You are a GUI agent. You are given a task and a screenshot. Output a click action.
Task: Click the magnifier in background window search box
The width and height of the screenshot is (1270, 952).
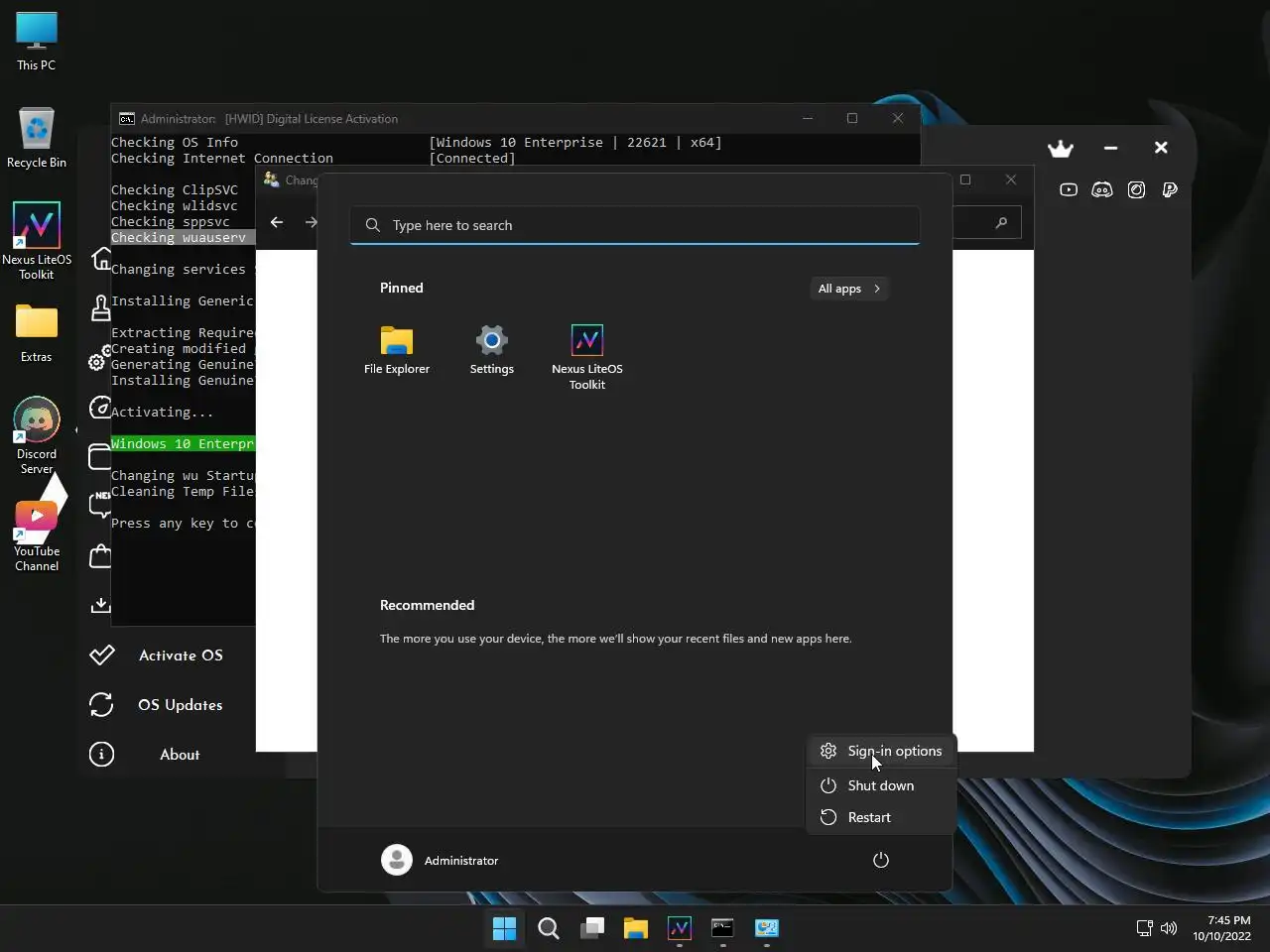tap(1001, 223)
